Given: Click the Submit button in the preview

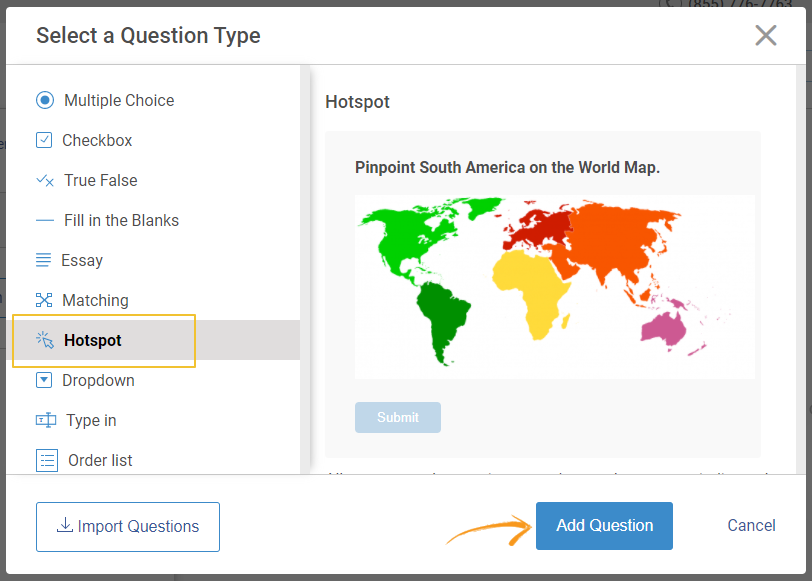Looking at the screenshot, I should pyautogui.click(x=397, y=417).
